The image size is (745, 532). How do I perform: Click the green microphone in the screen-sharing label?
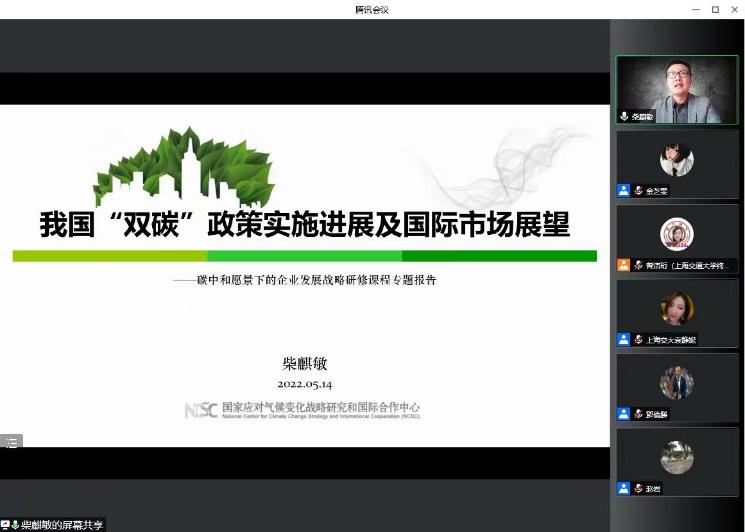coord(15,524)
